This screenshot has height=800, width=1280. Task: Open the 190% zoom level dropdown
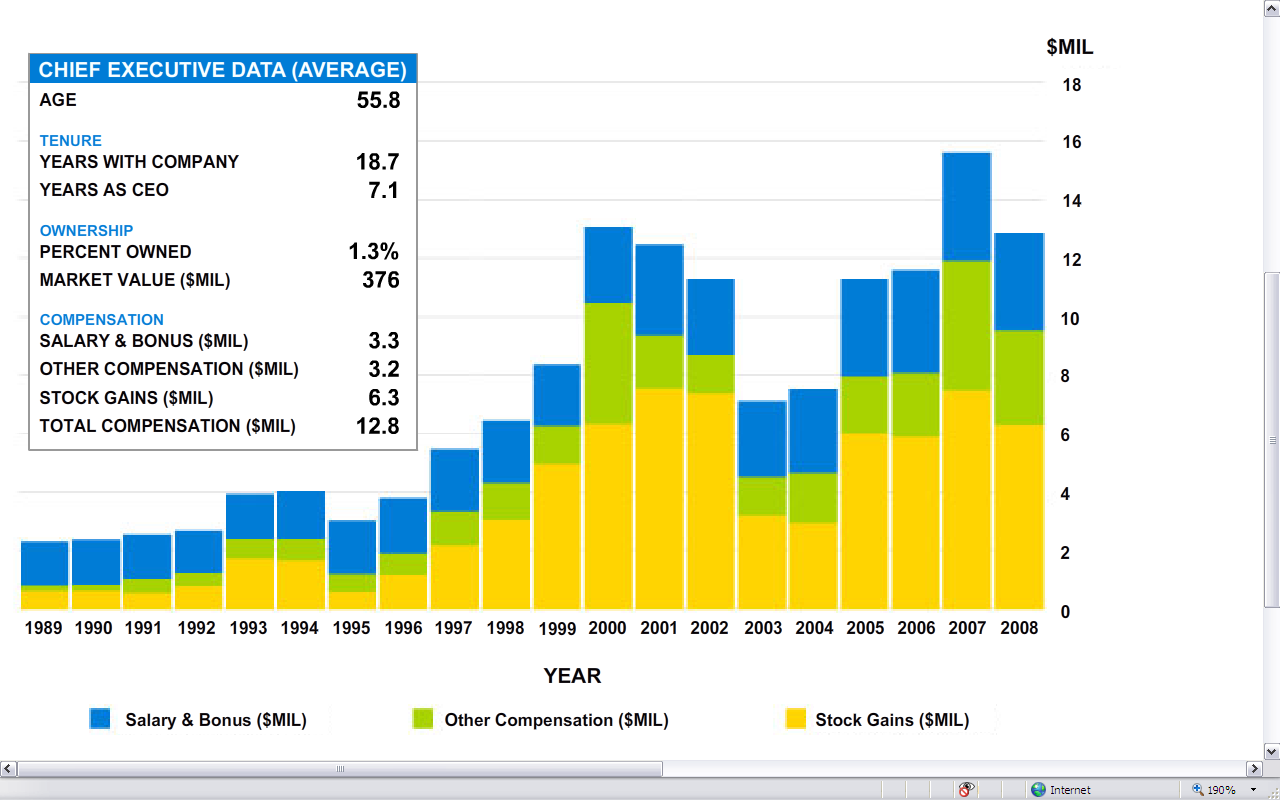tap(1253, 789)
